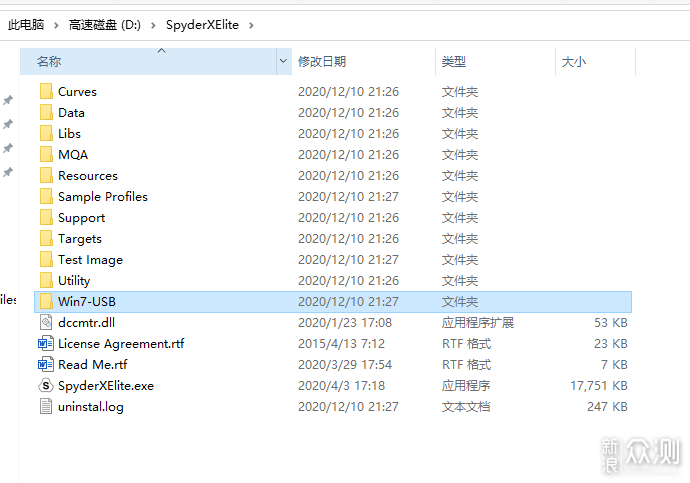This screenshot has width=690, height=483.
Task: Click the uninstal.log text file icon
Action: click(46, 406)
